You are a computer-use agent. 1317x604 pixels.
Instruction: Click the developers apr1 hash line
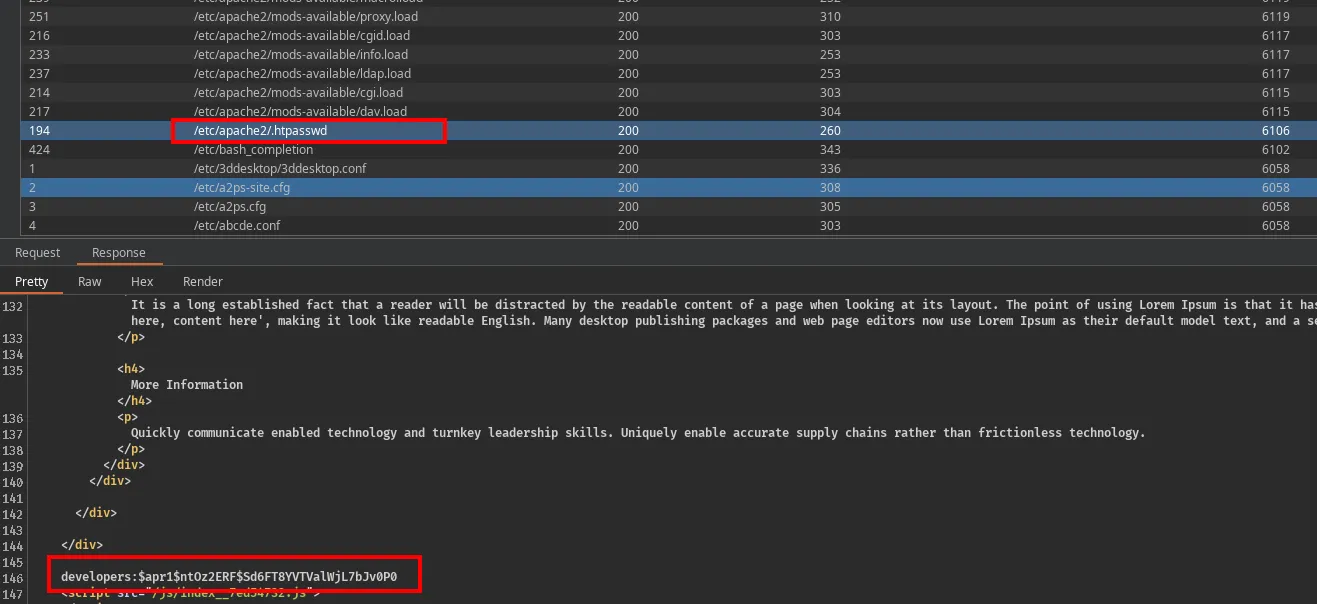coord(229,577)
